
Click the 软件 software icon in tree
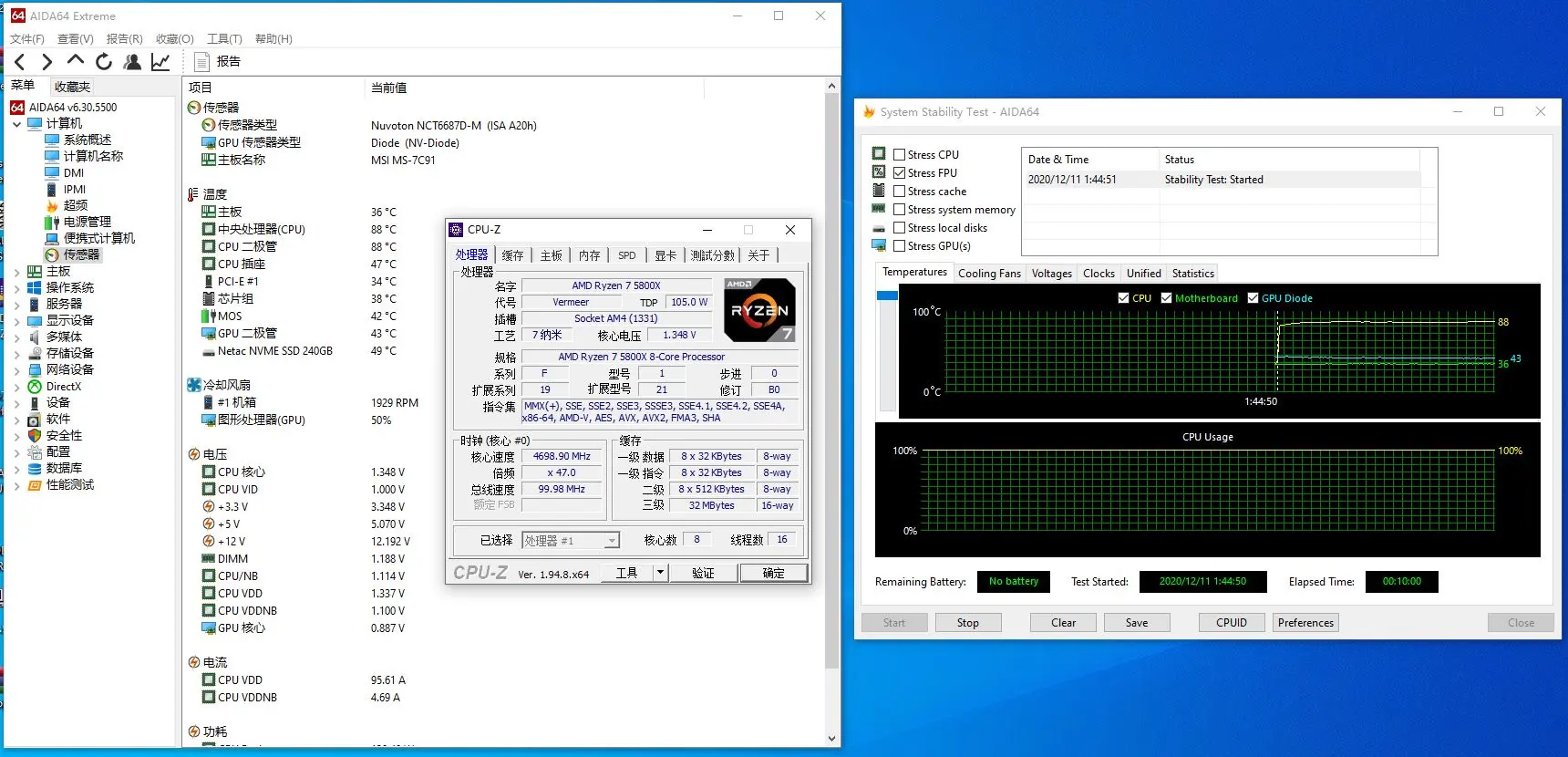[x=35, y=419]
